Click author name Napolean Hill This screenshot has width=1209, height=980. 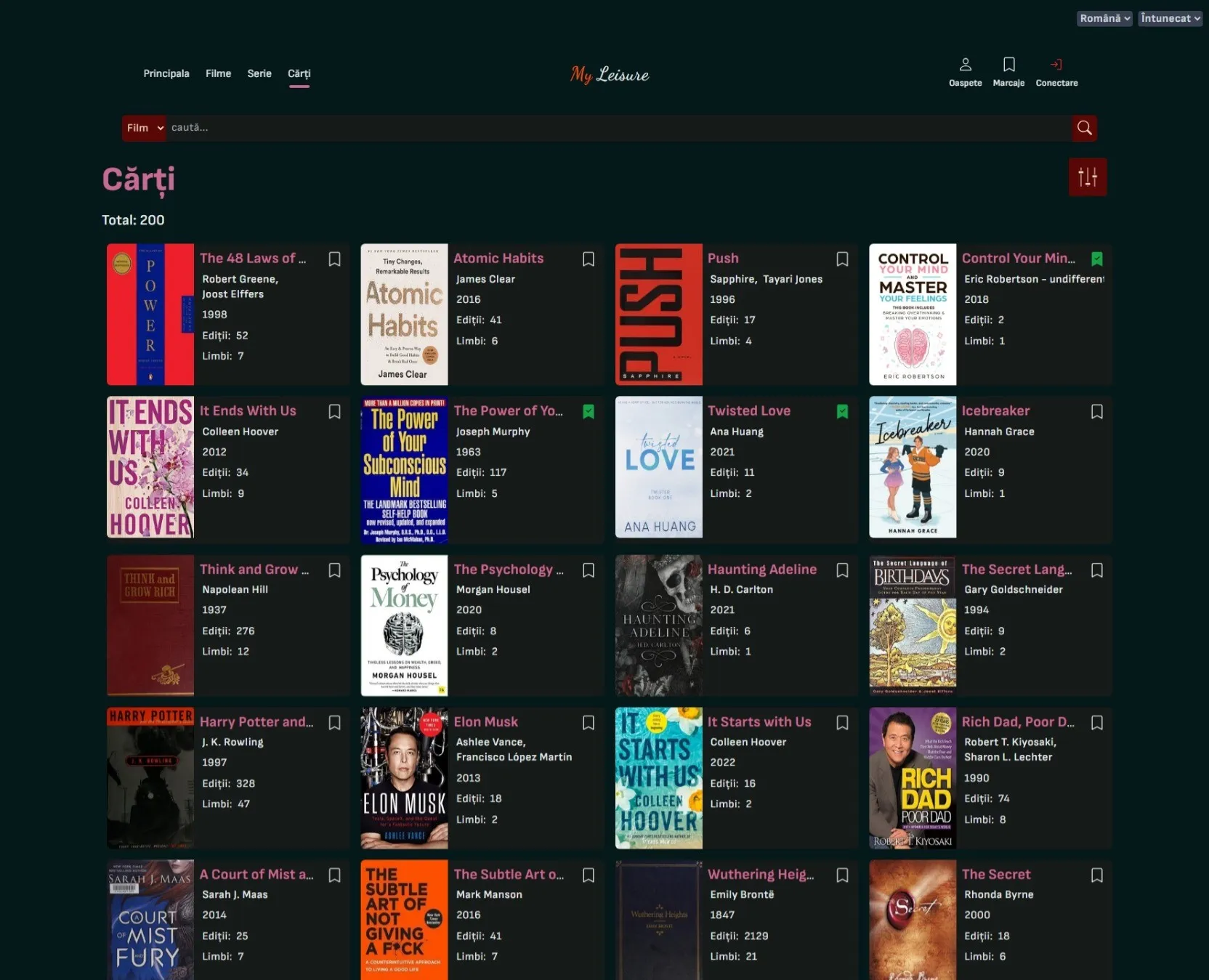coord(235,590)
